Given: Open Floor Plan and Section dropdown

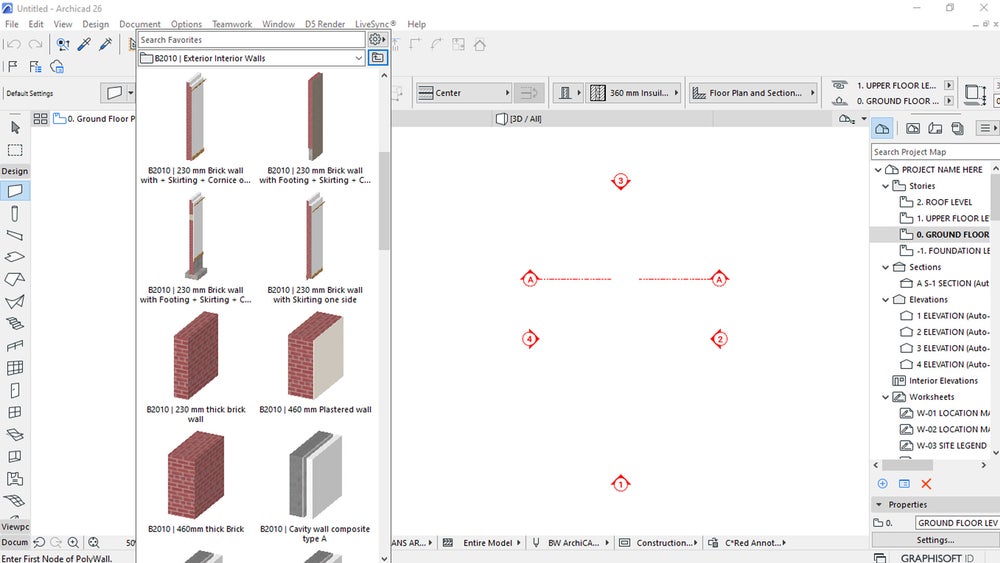Looking at the screenshot, I should 753,92.
